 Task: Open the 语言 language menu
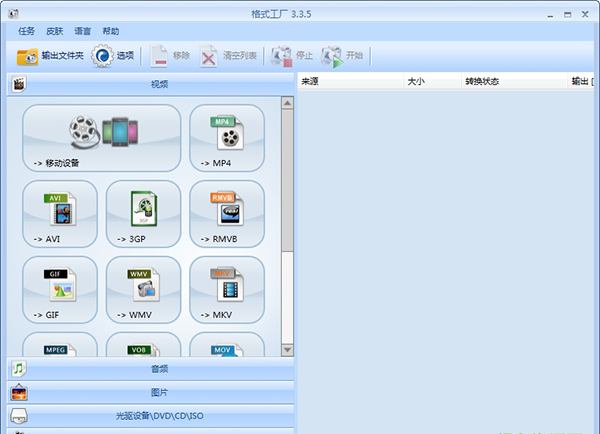pos(83,31)
